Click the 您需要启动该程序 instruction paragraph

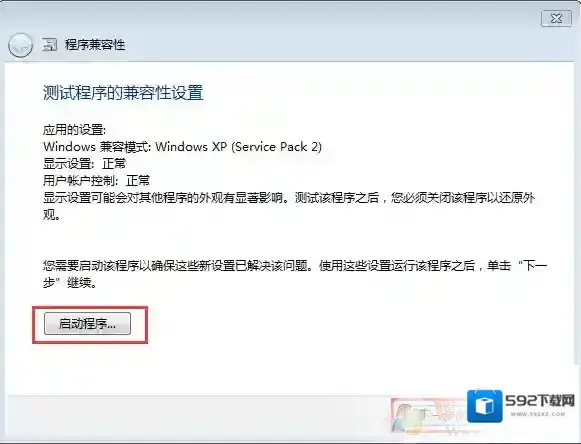(x=295, y=274)
